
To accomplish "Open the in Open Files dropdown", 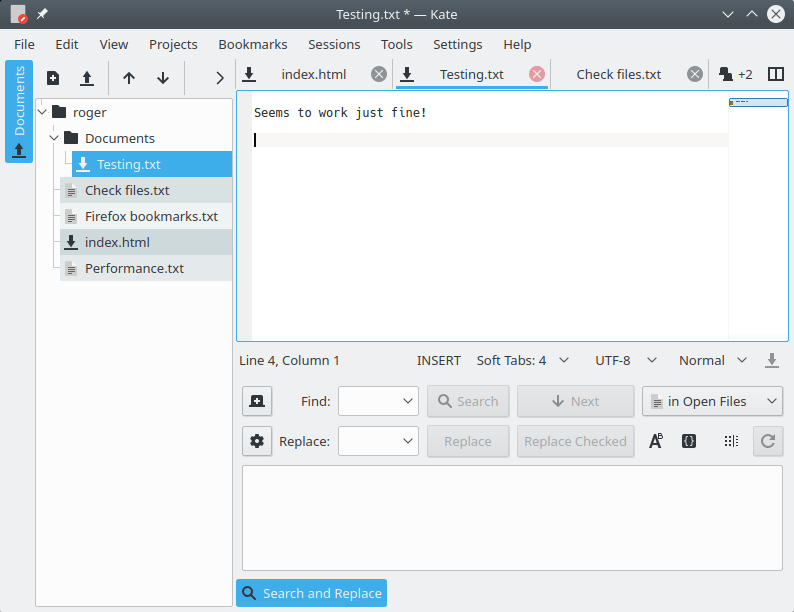I will pyautogui.click(x=712, y=401).
